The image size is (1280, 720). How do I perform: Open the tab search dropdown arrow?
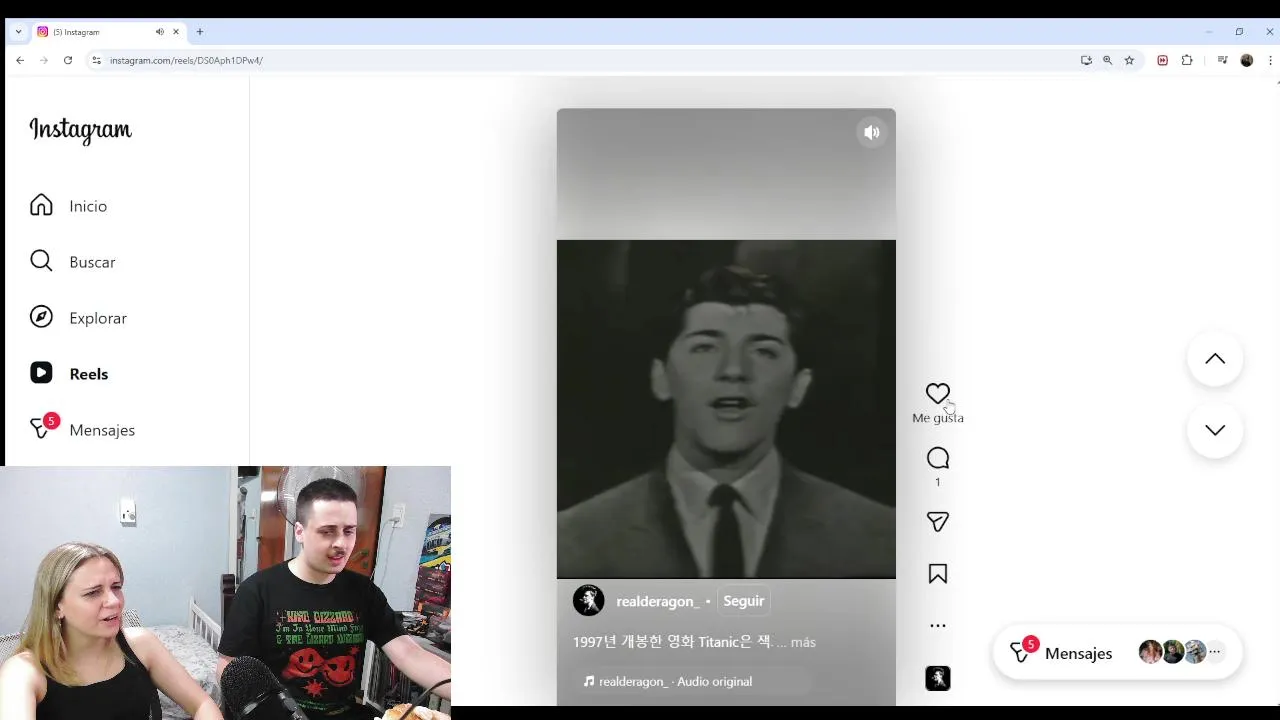(x=18, y=32)
